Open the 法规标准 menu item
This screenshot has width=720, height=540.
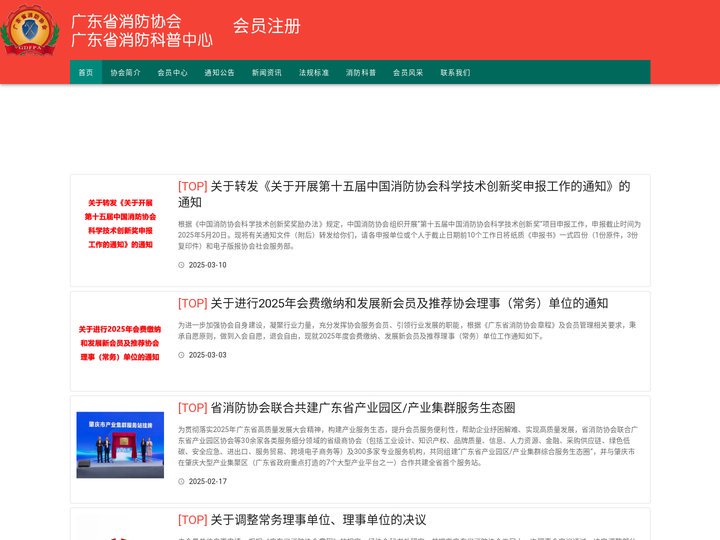pyautogui.click(x=314, y=72)
